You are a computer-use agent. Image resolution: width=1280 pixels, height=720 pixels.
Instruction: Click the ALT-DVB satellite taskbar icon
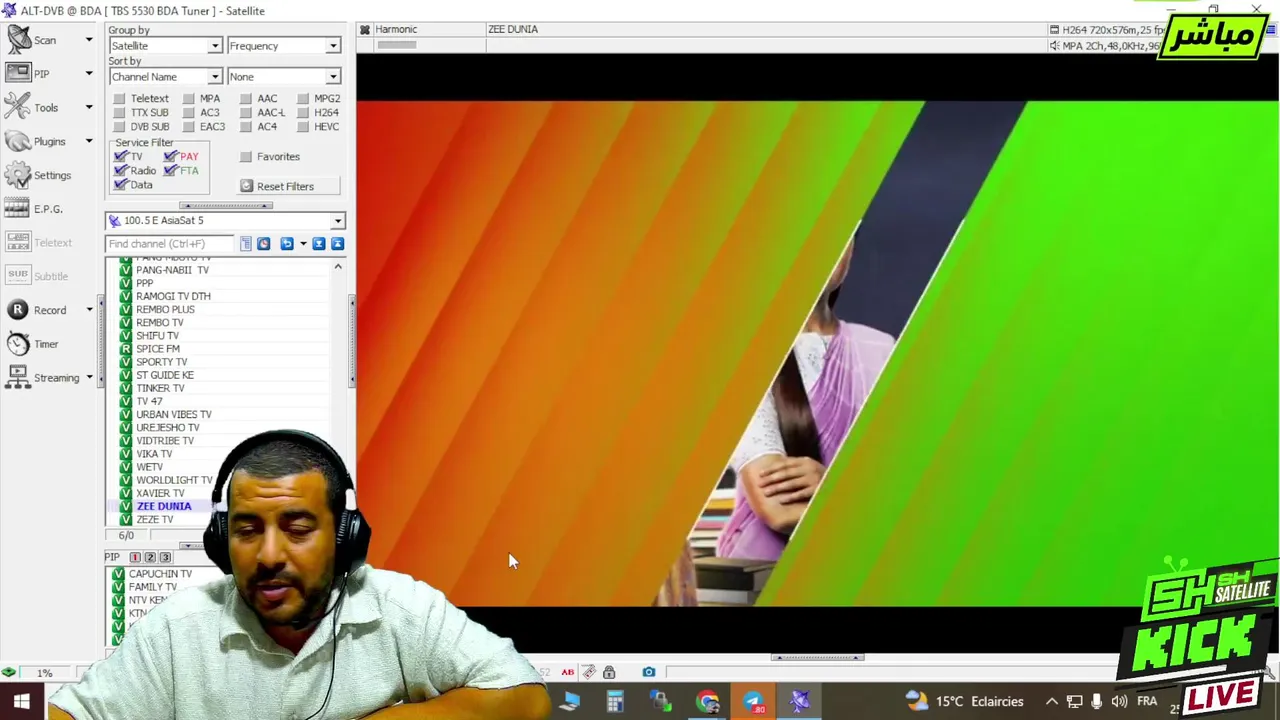[x=799, y=702]
